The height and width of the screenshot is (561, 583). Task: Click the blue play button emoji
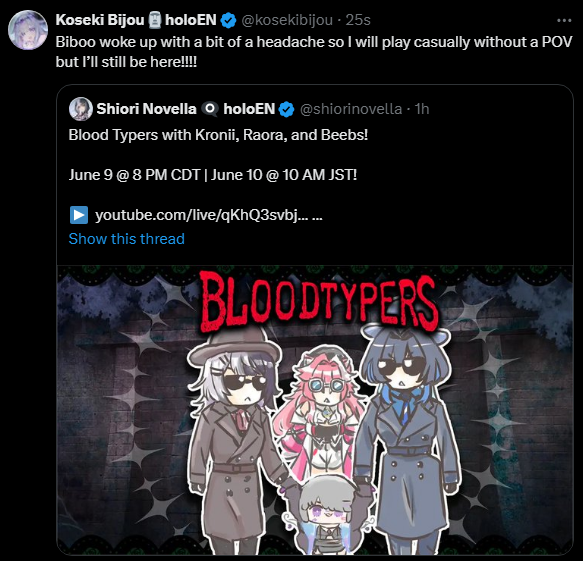pos(79,215)
